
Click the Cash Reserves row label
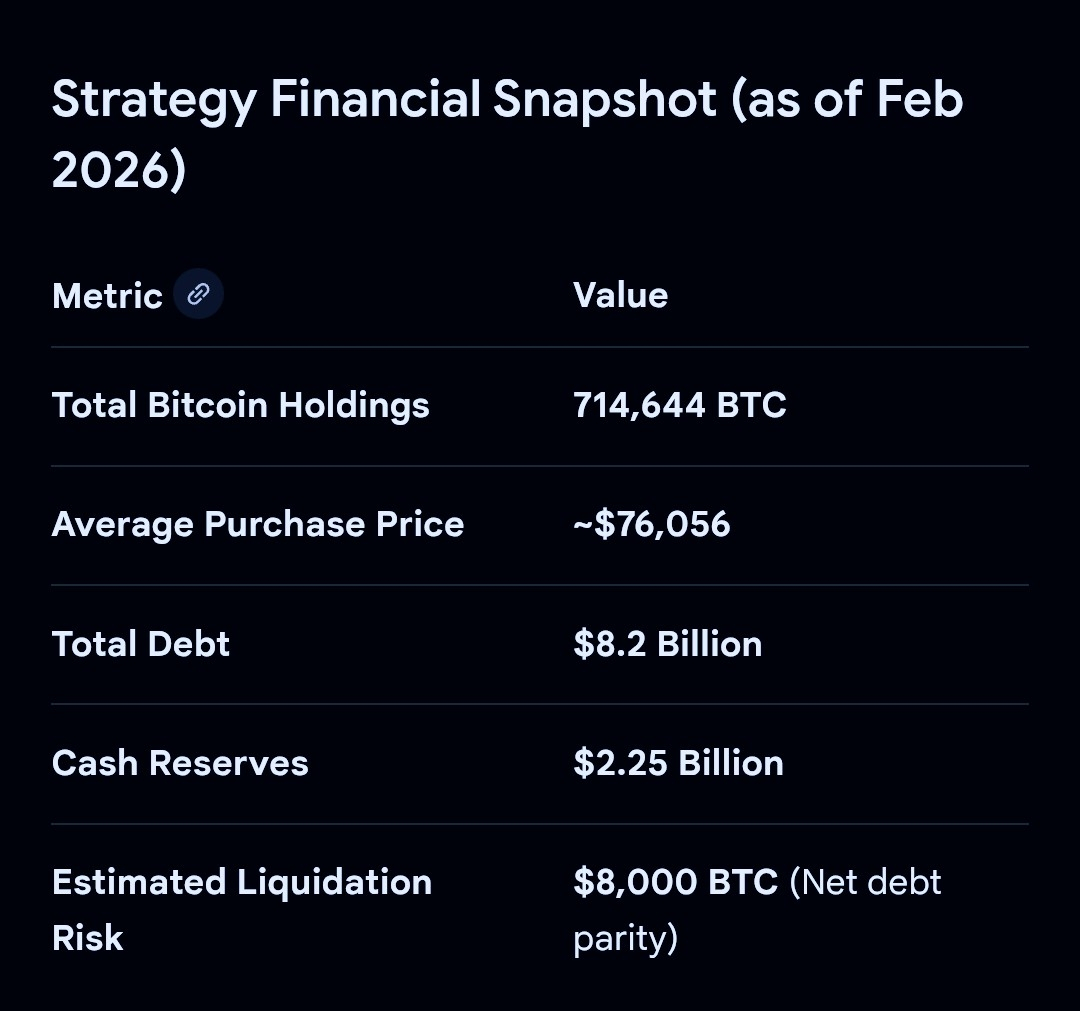pyautogui.click(x=180, y=763)
